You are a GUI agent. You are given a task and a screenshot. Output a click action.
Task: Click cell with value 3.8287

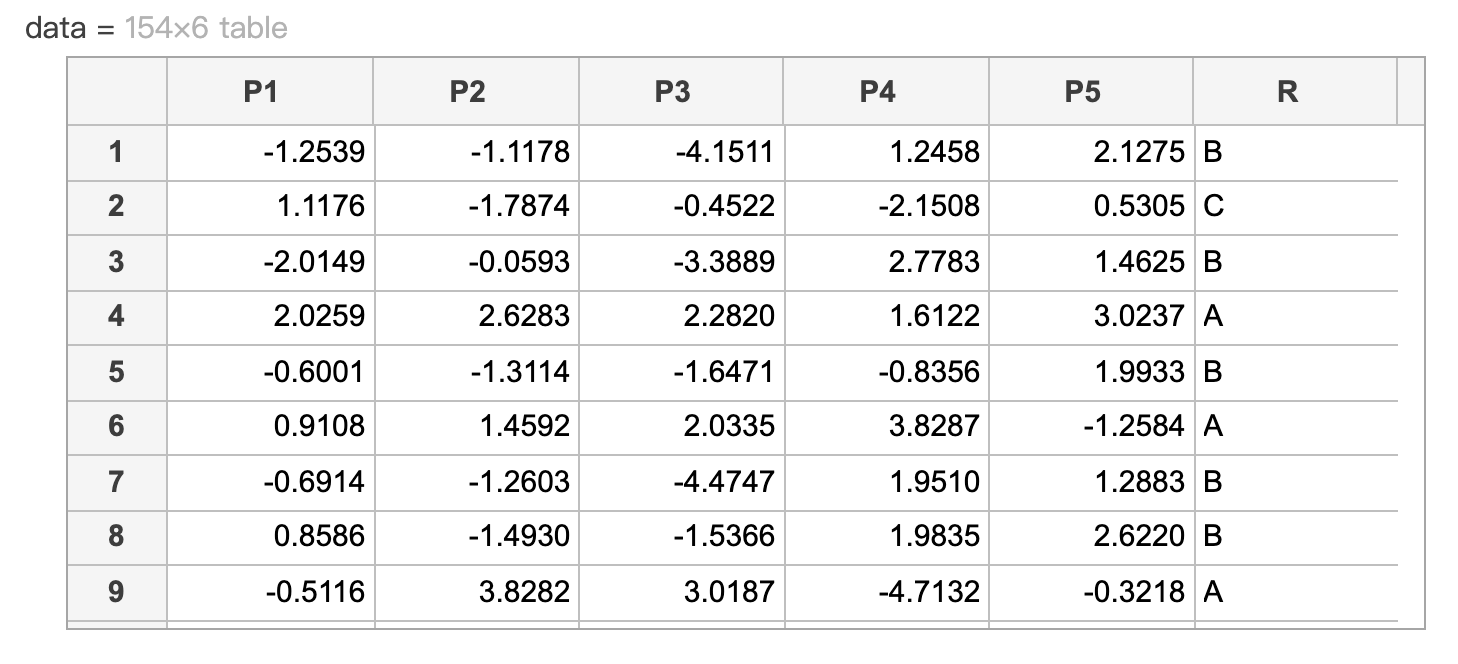[x=886, y=427]
